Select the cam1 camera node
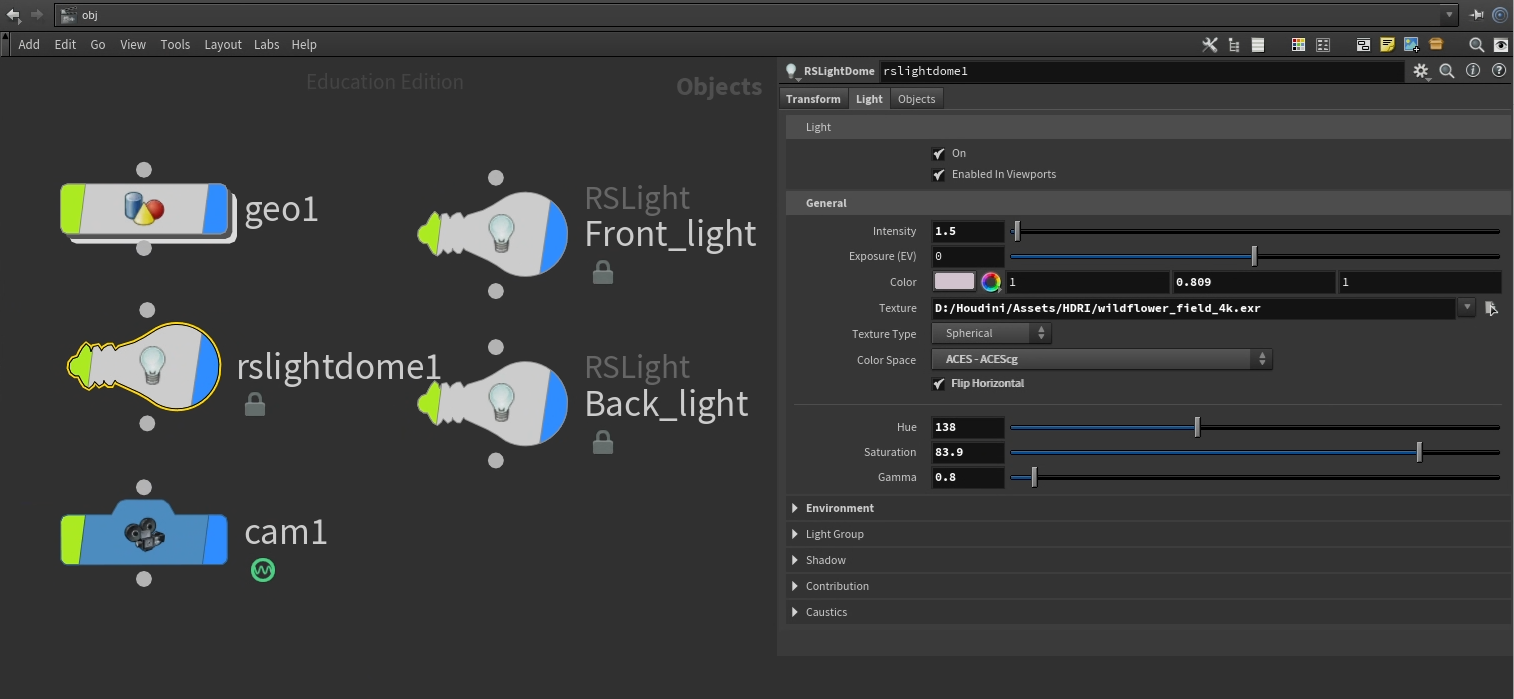 point(144,534)
